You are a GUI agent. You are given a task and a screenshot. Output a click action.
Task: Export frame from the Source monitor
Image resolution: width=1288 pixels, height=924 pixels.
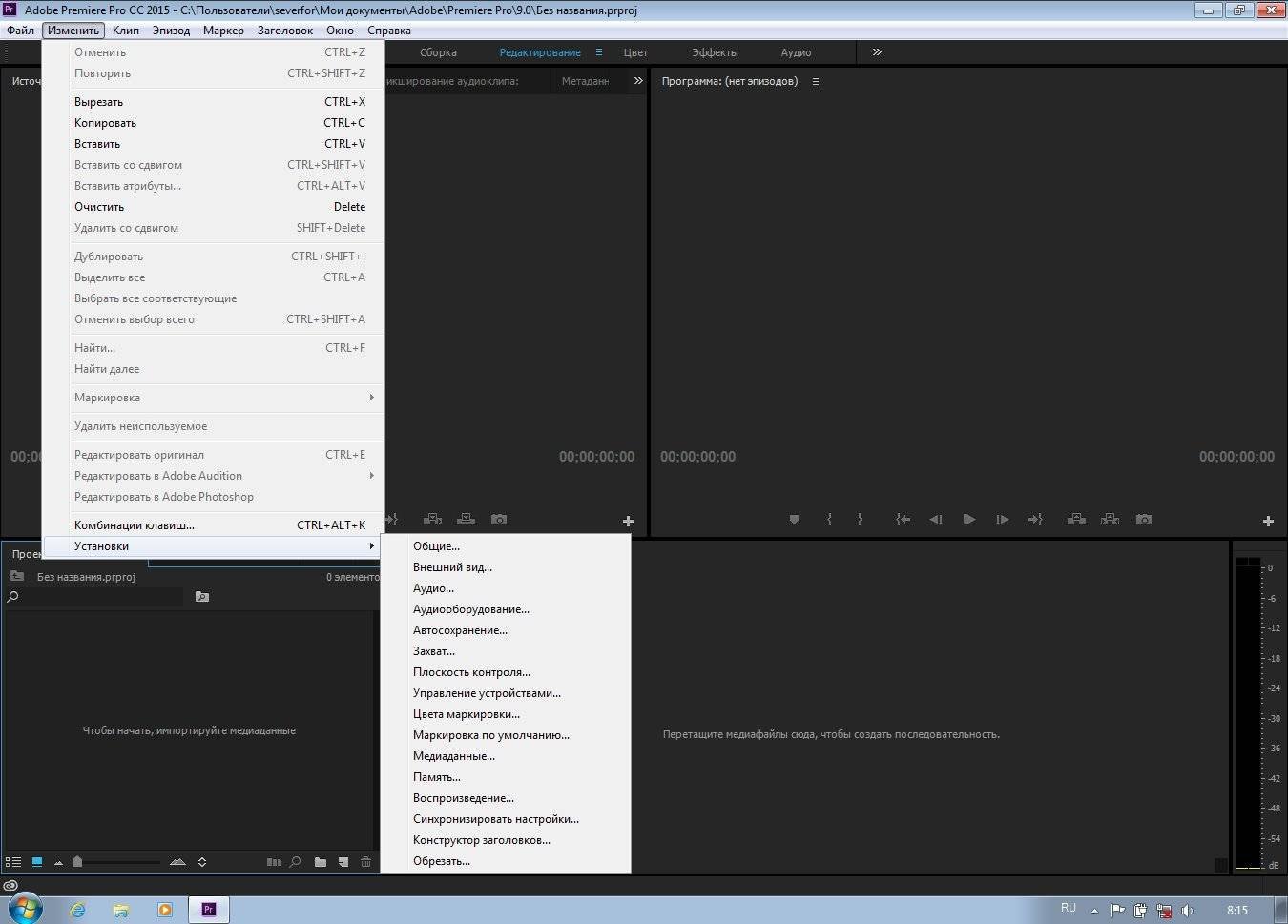click(499, 520)
